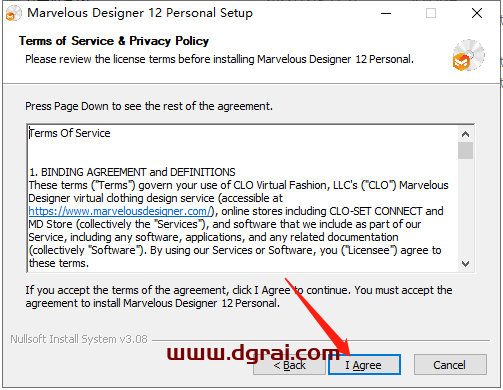Screen dimensions: 503x390
Task: Click I Agree to accept terms
Action: click(x=364, y=365)
